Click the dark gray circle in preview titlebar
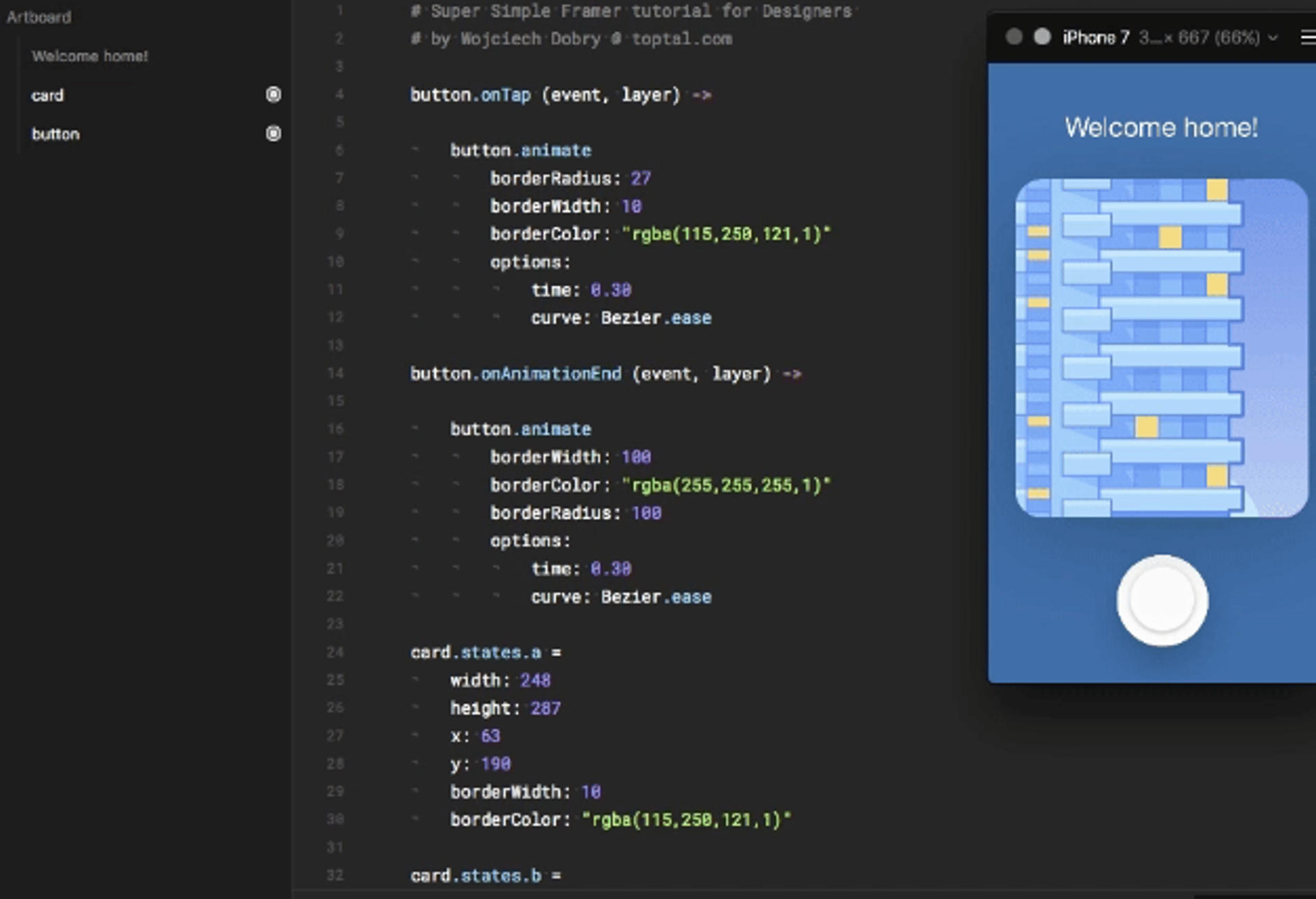 pyautogui.click(x=1014, y=37)
